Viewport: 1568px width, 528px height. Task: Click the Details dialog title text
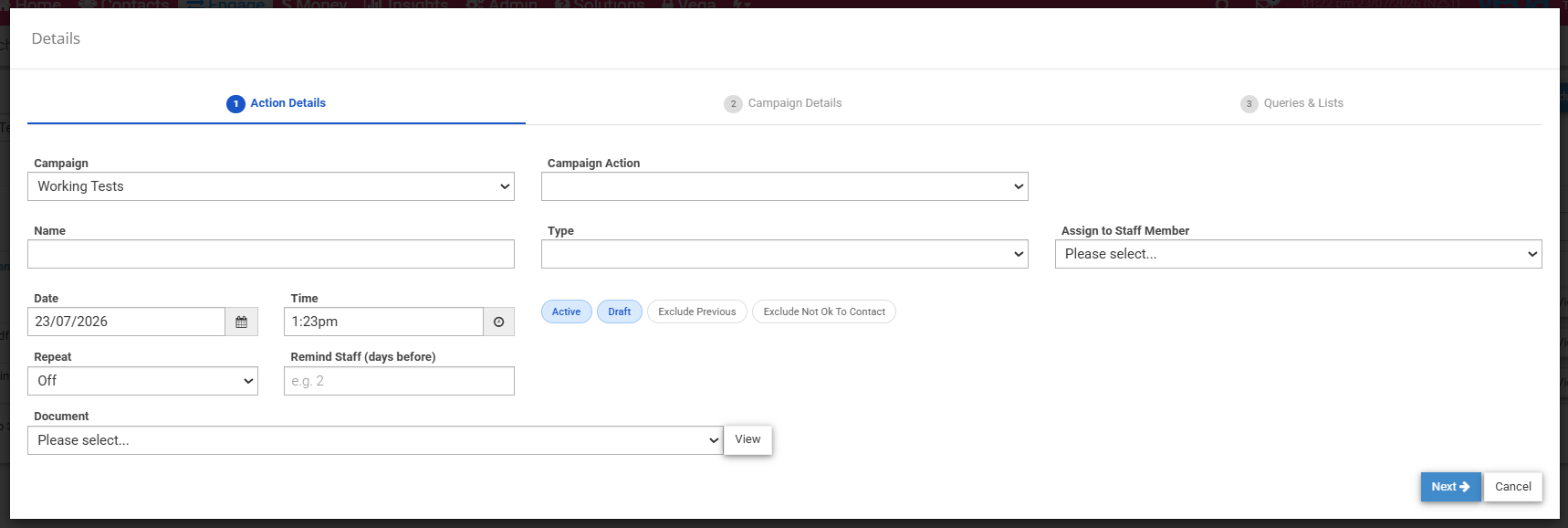(x=56, y=38)
